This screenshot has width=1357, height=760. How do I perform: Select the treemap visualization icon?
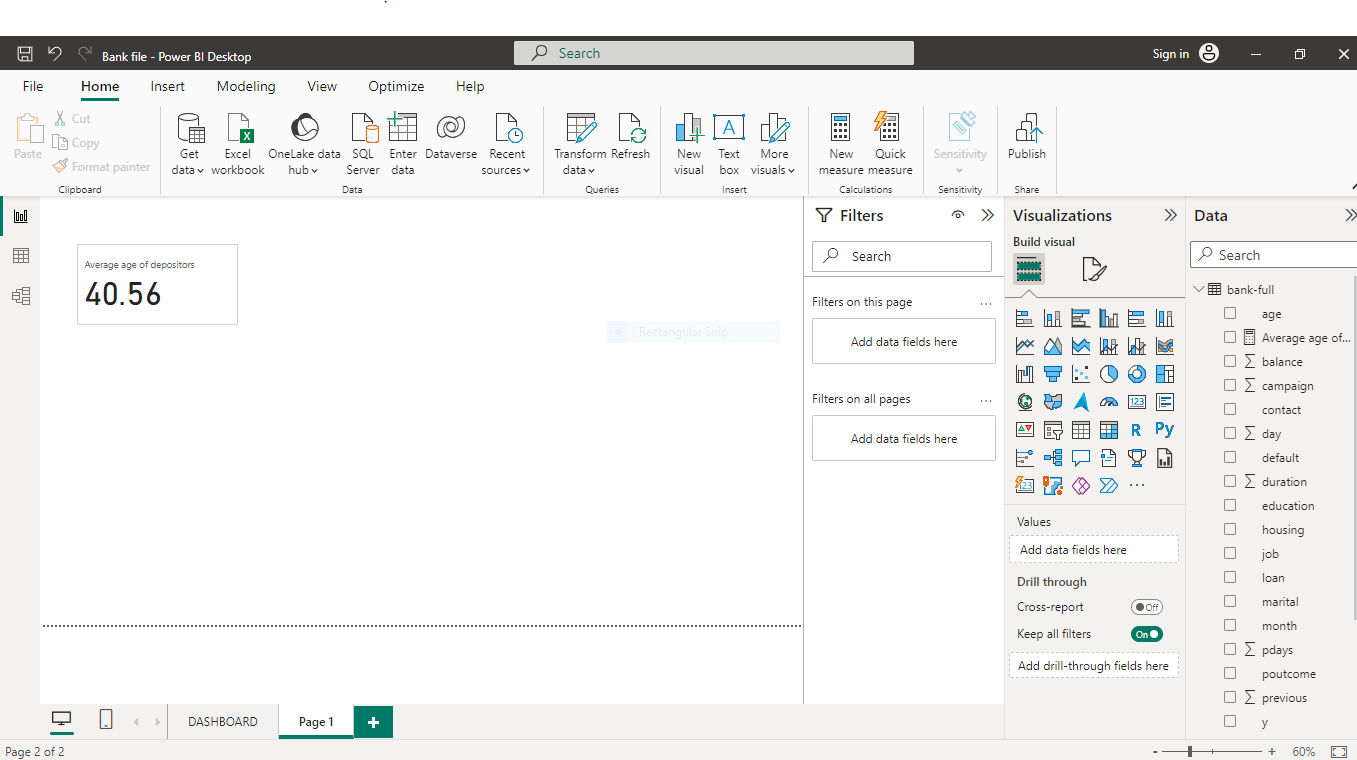tap(1164, 373)
